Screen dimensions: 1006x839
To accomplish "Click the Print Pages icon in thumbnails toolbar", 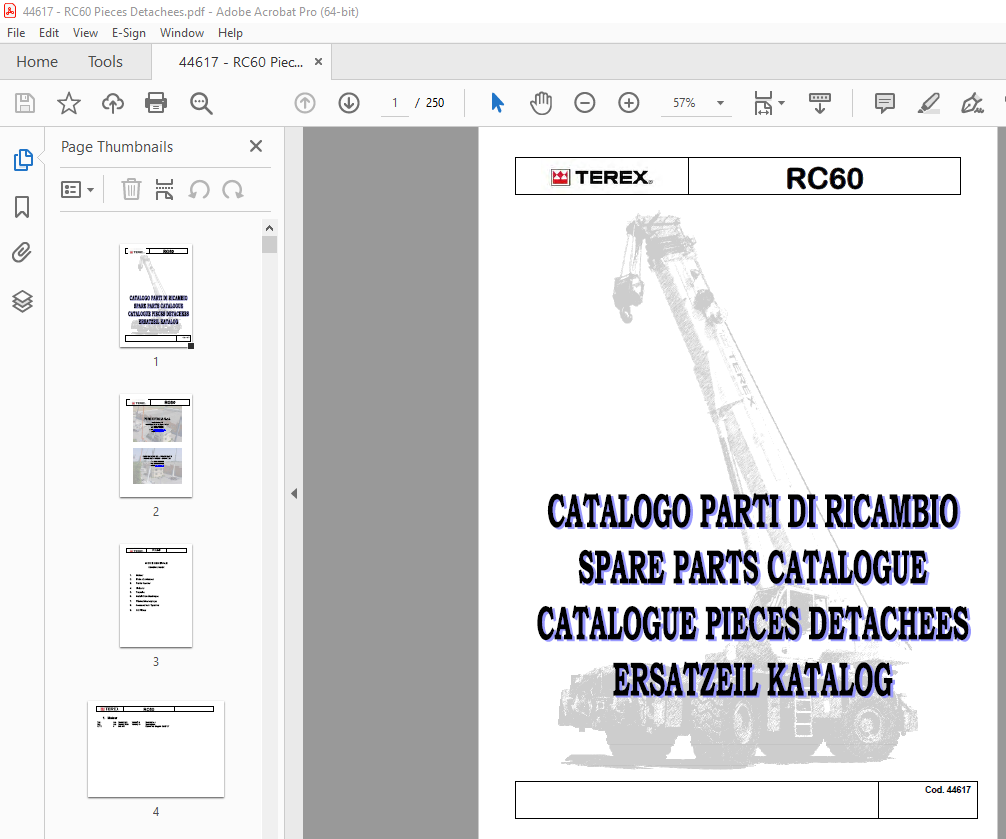I will [164, 190].
